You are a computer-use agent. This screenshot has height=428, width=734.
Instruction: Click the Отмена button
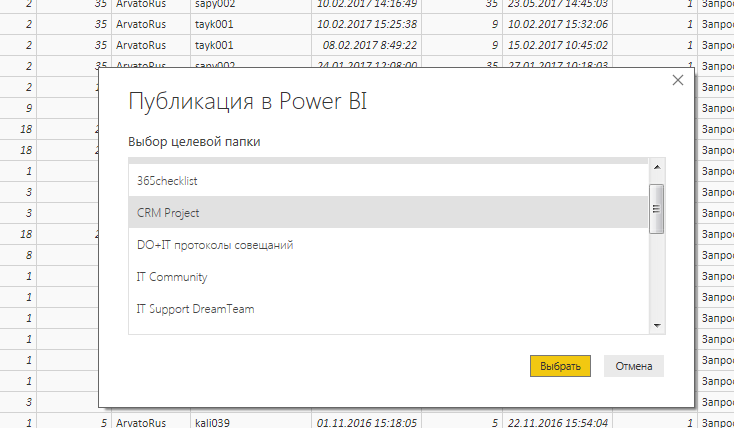pyautogui.click(x=633, y=366)
